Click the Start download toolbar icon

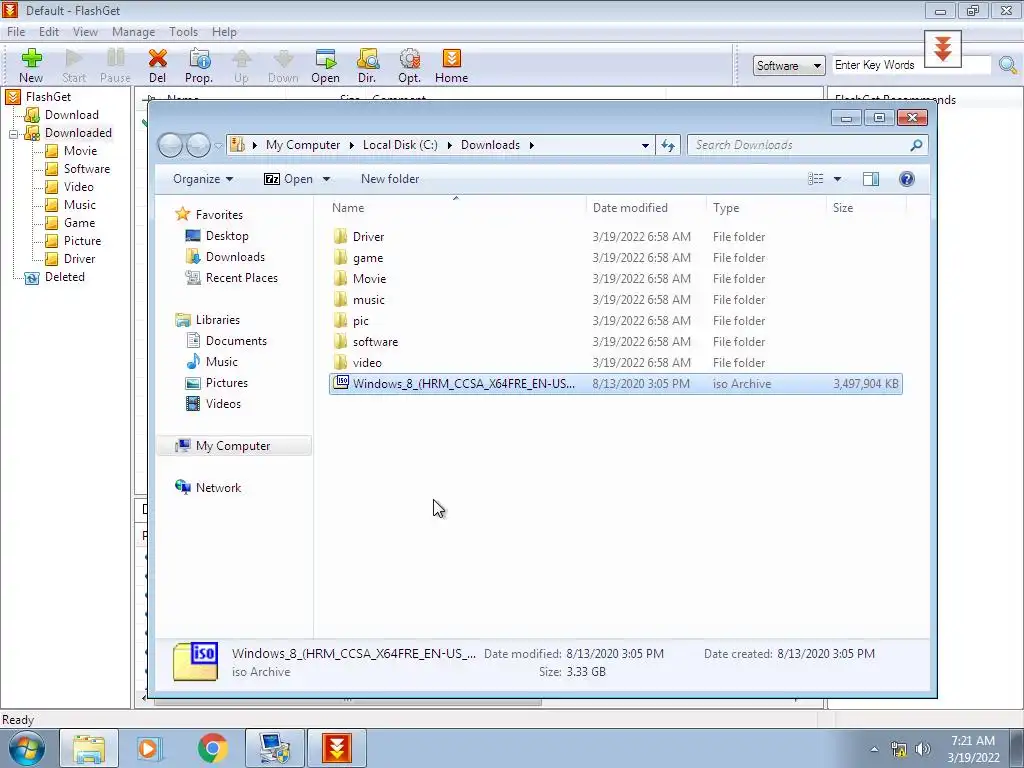74,65
